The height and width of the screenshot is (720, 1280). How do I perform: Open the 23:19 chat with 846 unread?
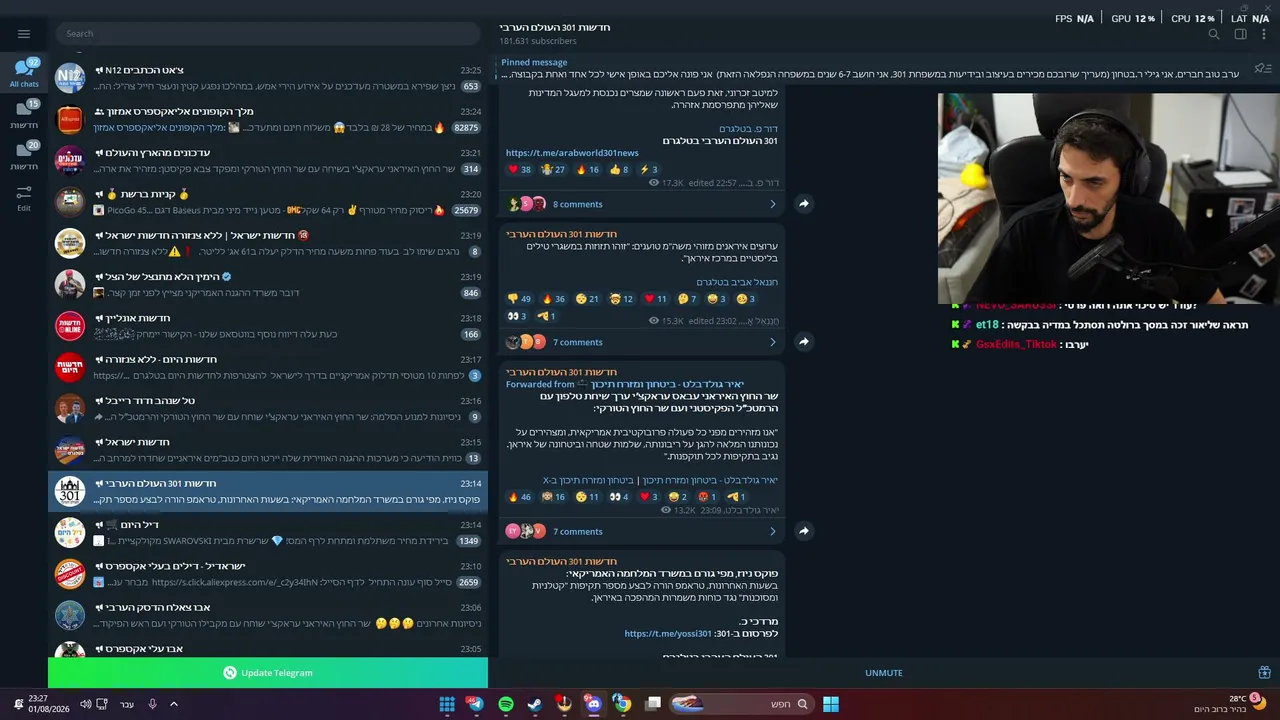pyautogui.click(x=268, y=285)
